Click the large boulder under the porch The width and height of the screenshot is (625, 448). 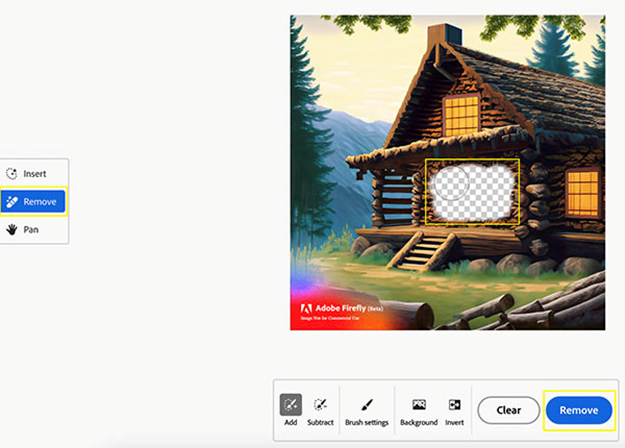point(513,263)
